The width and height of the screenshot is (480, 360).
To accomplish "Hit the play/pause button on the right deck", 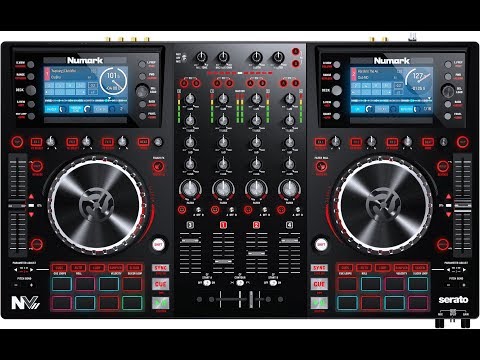I will click(x=319, y=303).
